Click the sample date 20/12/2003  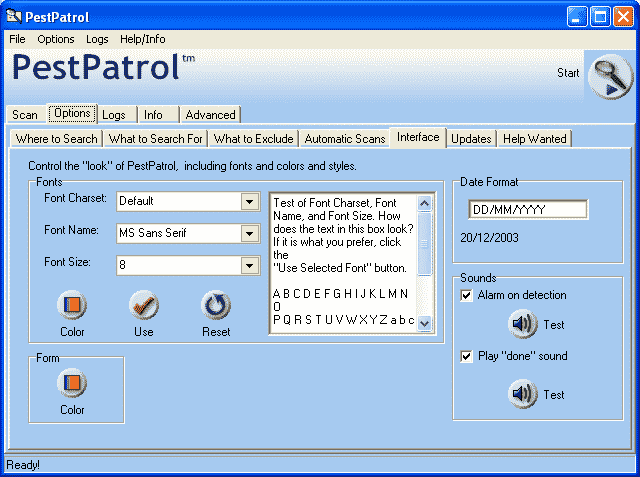coord(489,237)
